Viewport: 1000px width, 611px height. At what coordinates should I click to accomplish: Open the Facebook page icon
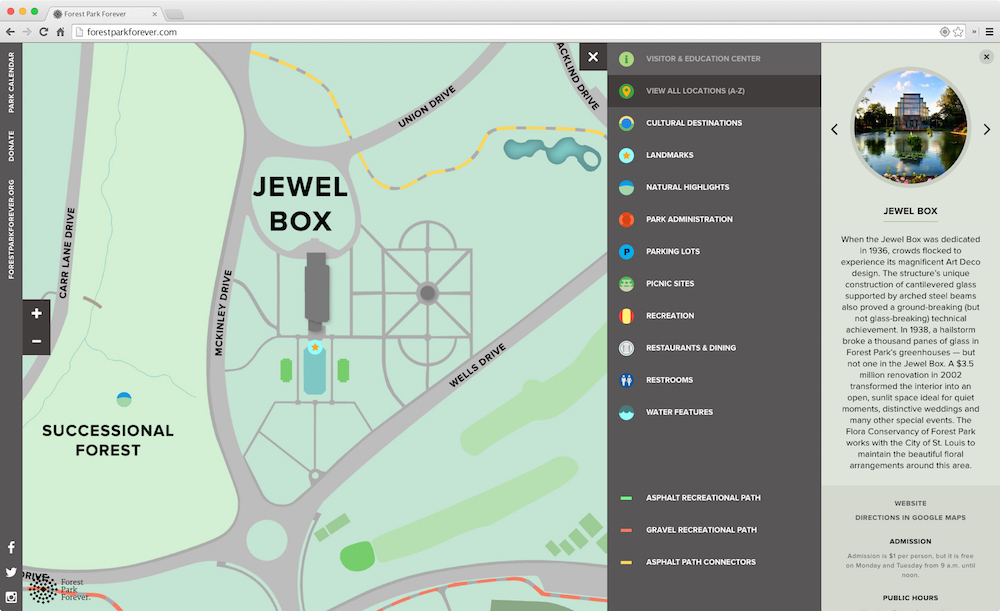coord(11,547)
